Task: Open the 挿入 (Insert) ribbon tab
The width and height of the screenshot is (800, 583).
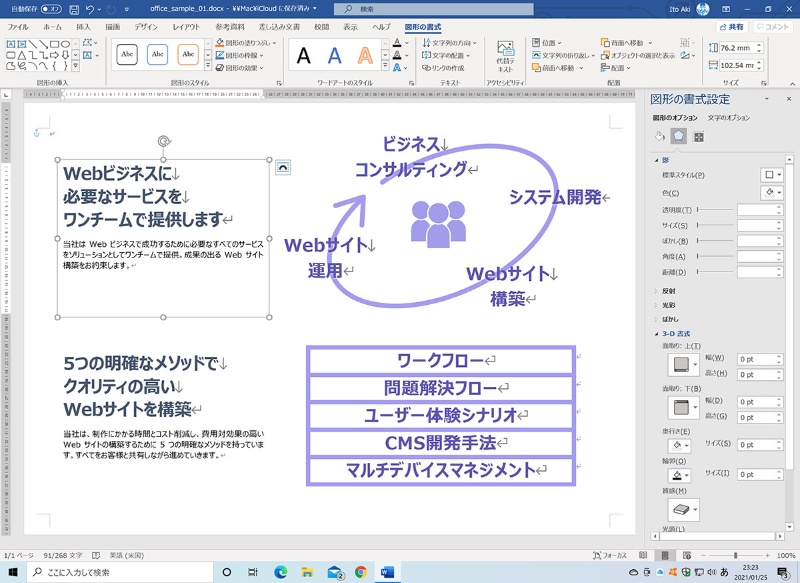Action: coord(83,27)
